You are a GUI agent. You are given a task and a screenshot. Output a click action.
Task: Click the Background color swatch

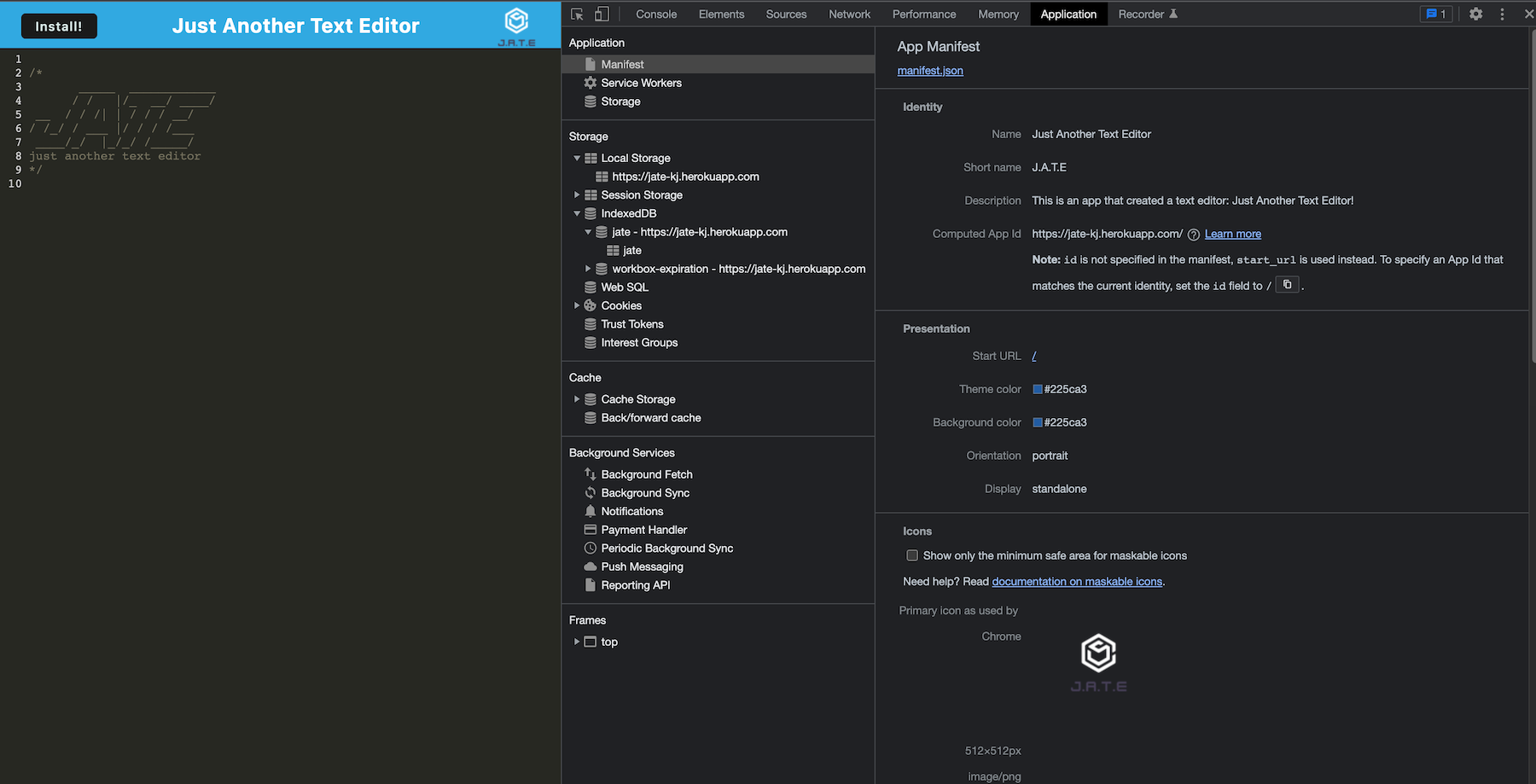[x=1038, y=422]
